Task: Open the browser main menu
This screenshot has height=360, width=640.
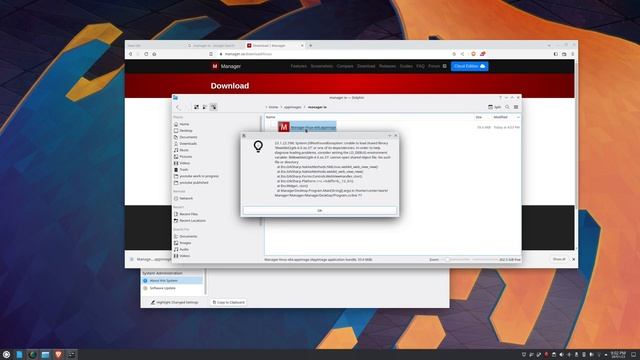Action: [573, 54]
